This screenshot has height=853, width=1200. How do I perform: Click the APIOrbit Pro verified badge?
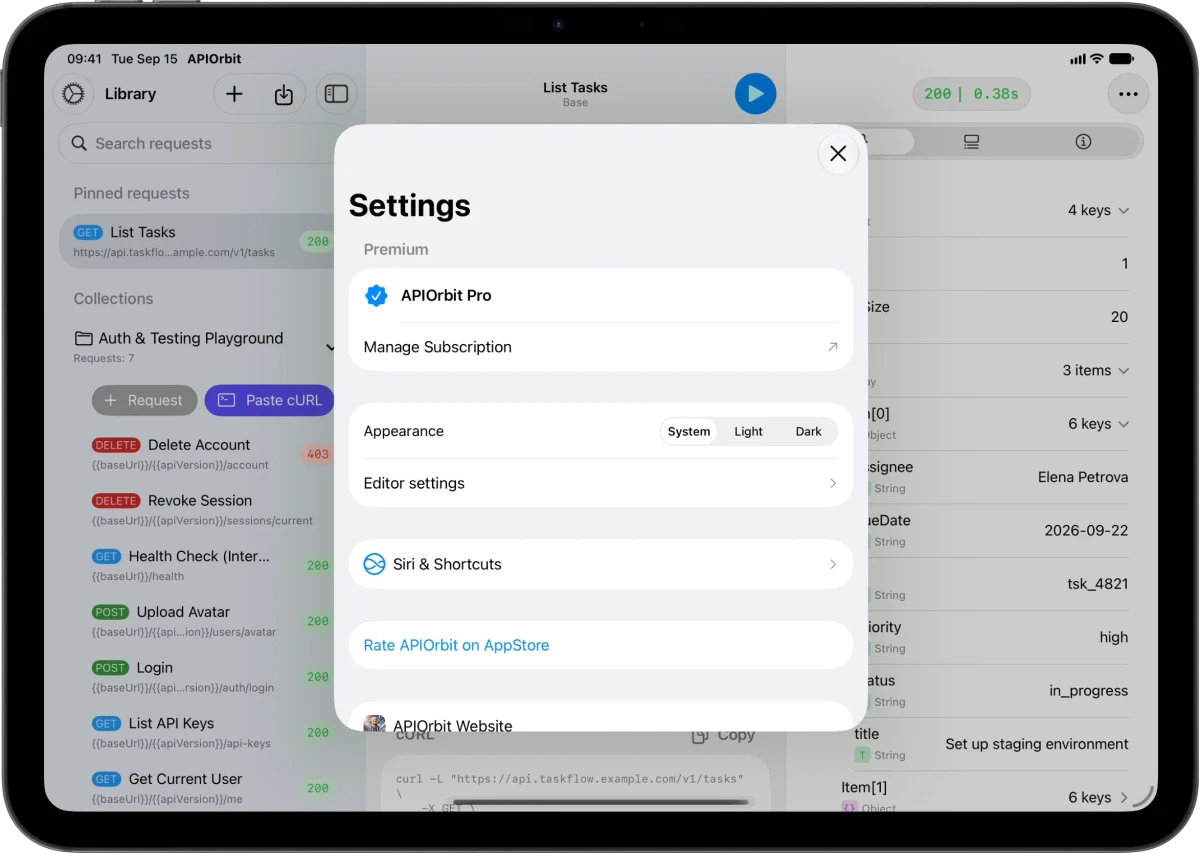click(x=376, y=295)
